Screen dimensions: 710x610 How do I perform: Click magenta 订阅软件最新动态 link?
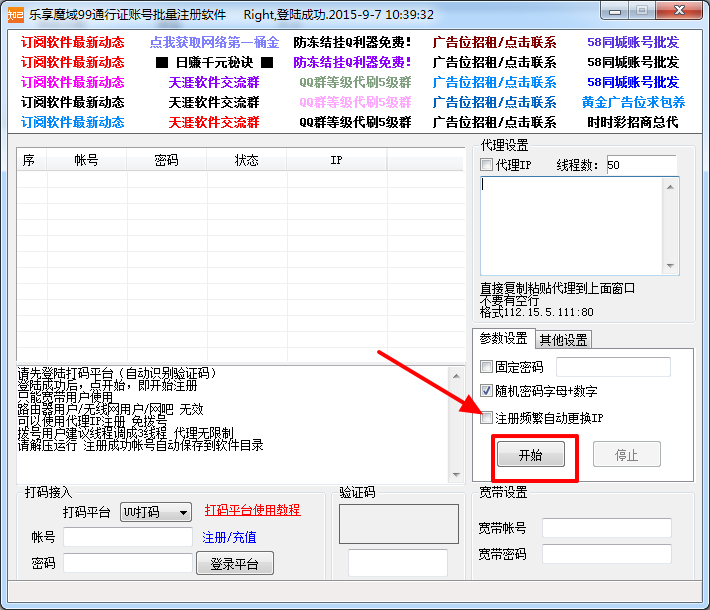(x=72, y=82)
